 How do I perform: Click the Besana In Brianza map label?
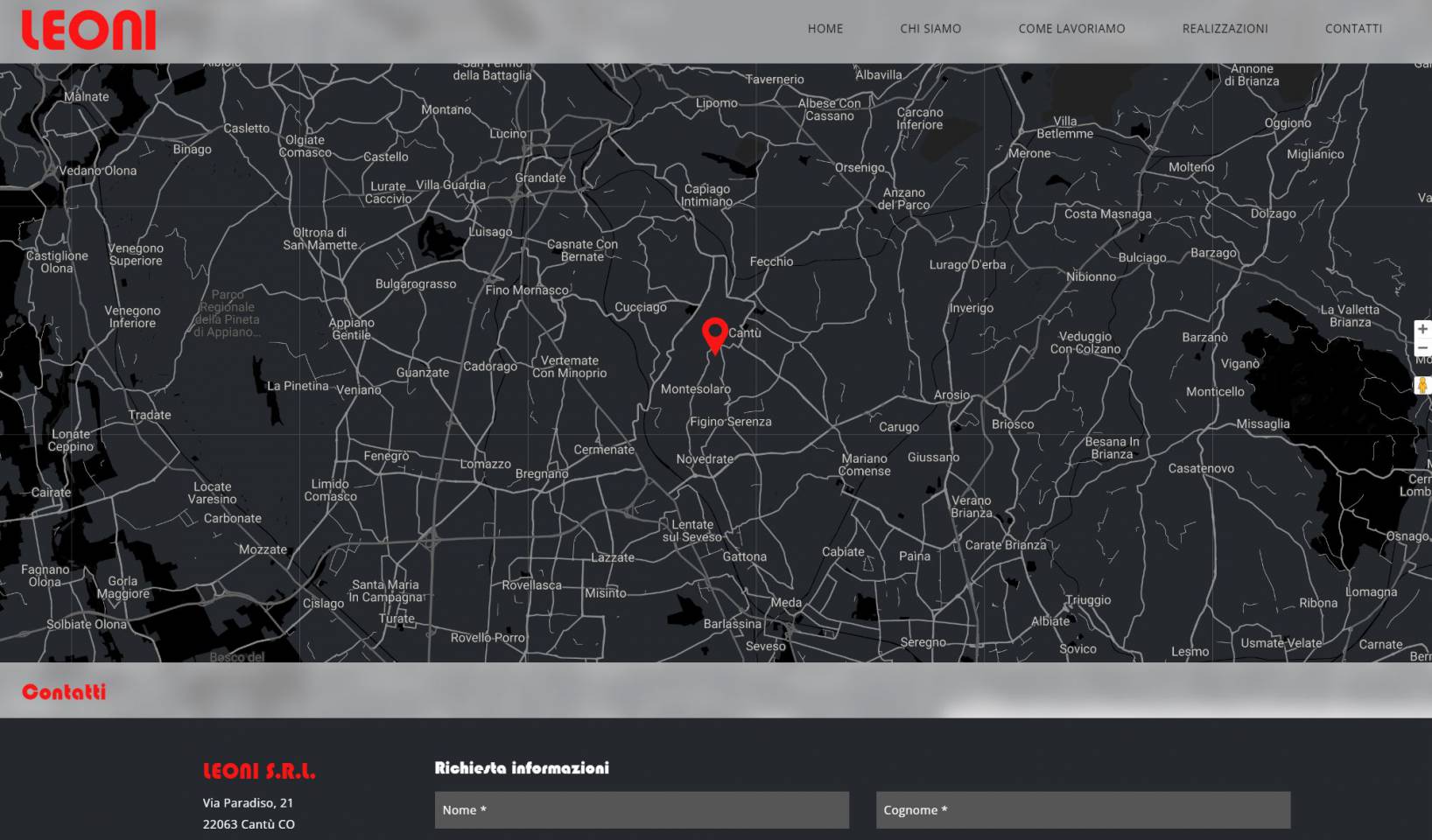click(1113, 448)
